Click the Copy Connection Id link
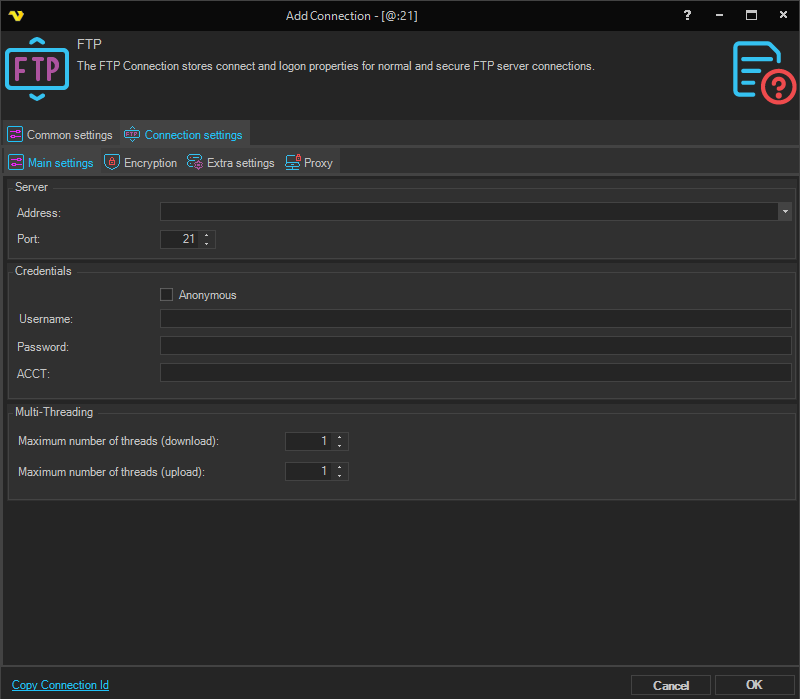This screenshot has height=699, width=800. (60, 685)
